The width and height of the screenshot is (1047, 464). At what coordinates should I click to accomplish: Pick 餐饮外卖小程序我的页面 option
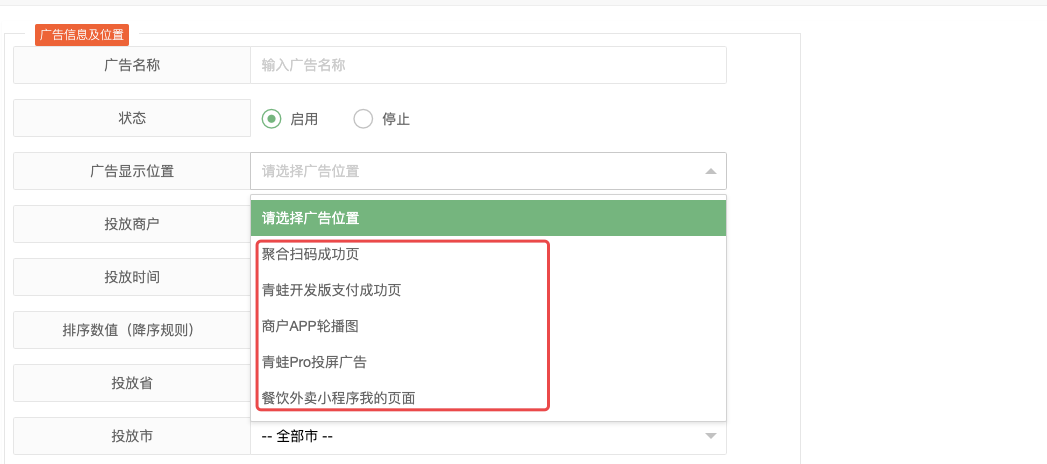(339, 399)
